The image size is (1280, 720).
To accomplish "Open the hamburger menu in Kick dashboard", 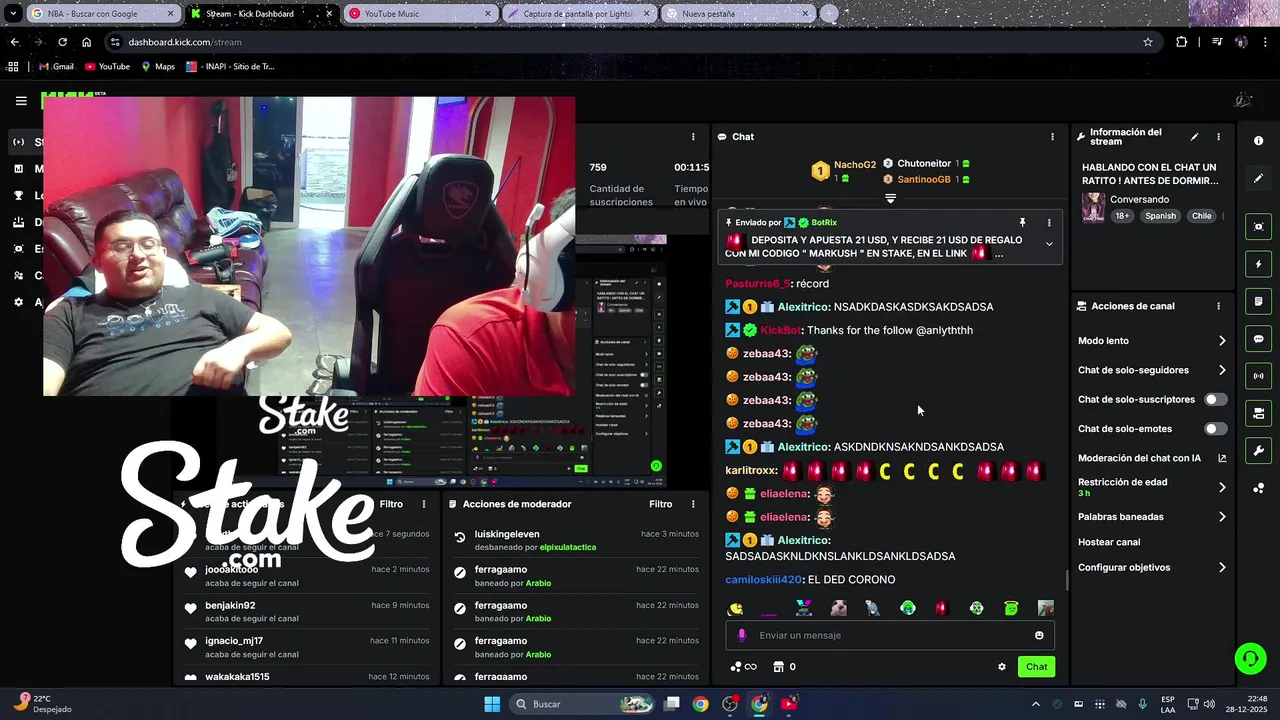I will click(21, 101).
